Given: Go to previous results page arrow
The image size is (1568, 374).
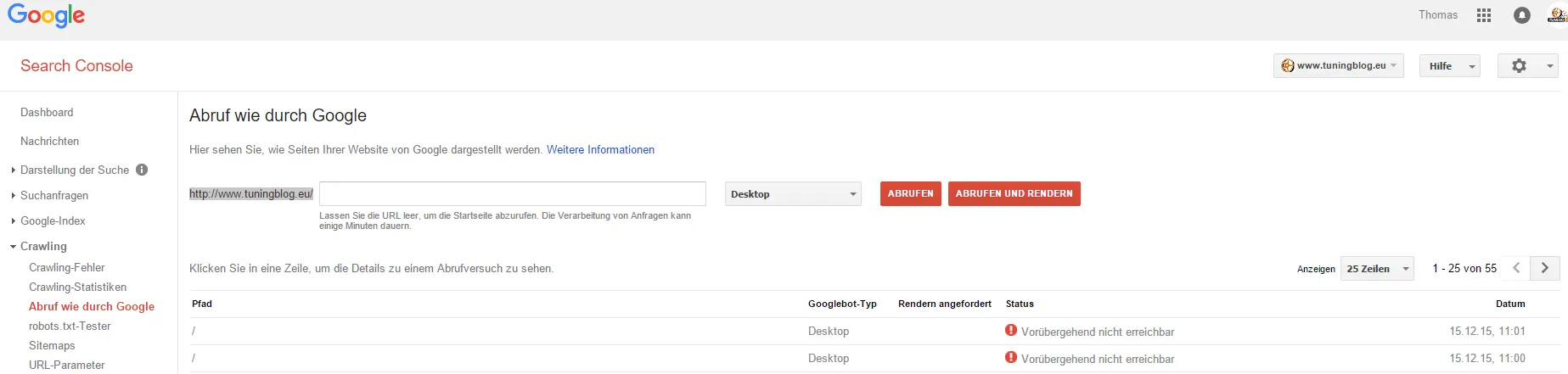Looking at the screenshot, I should [1516, 268].
